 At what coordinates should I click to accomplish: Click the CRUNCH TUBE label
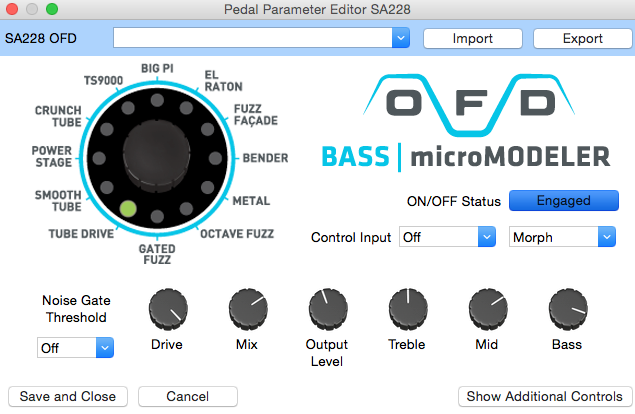point(58,116)
